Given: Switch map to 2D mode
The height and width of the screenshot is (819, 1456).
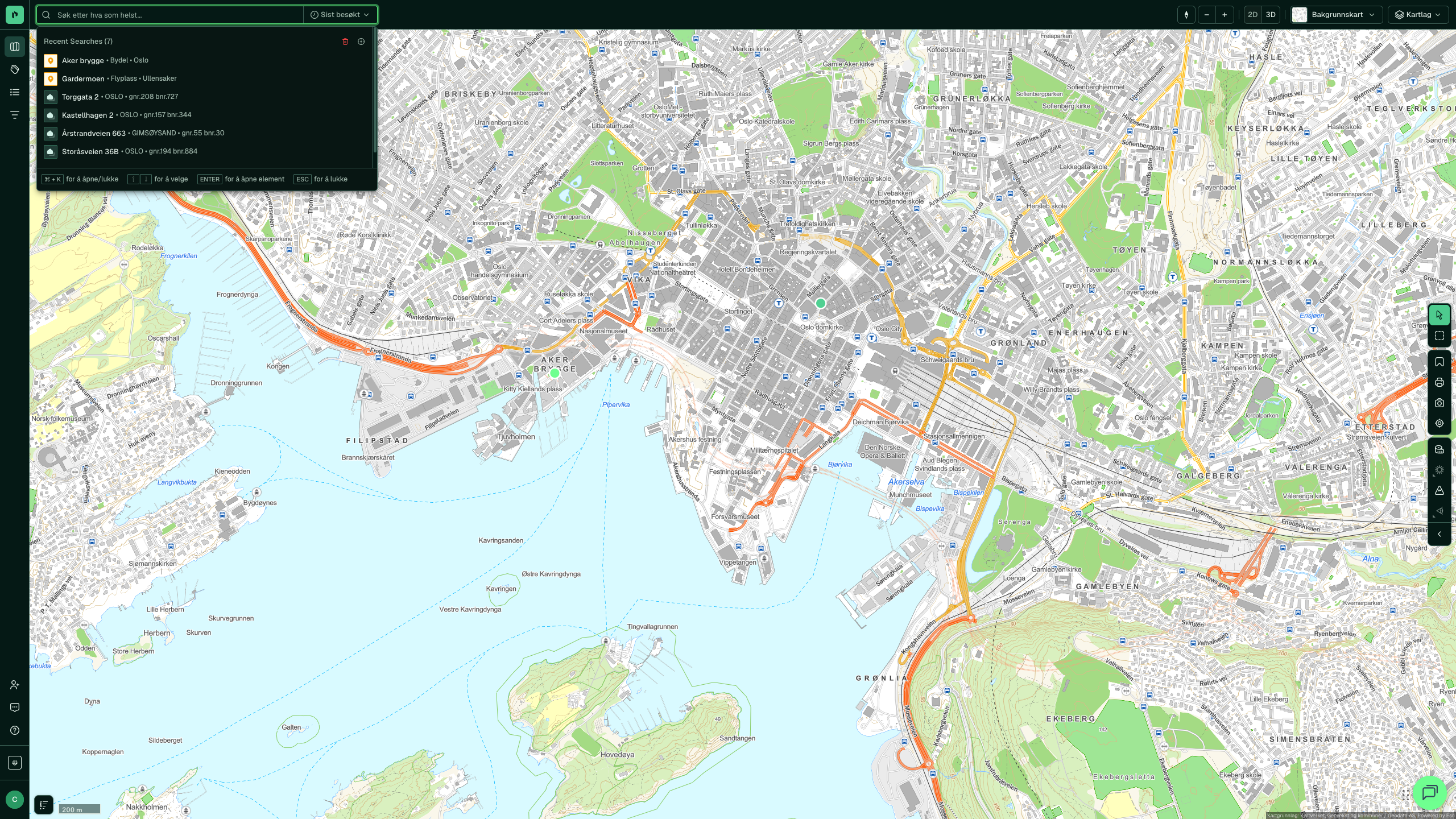Looking at the screenshot, I should click(1252, 15).
